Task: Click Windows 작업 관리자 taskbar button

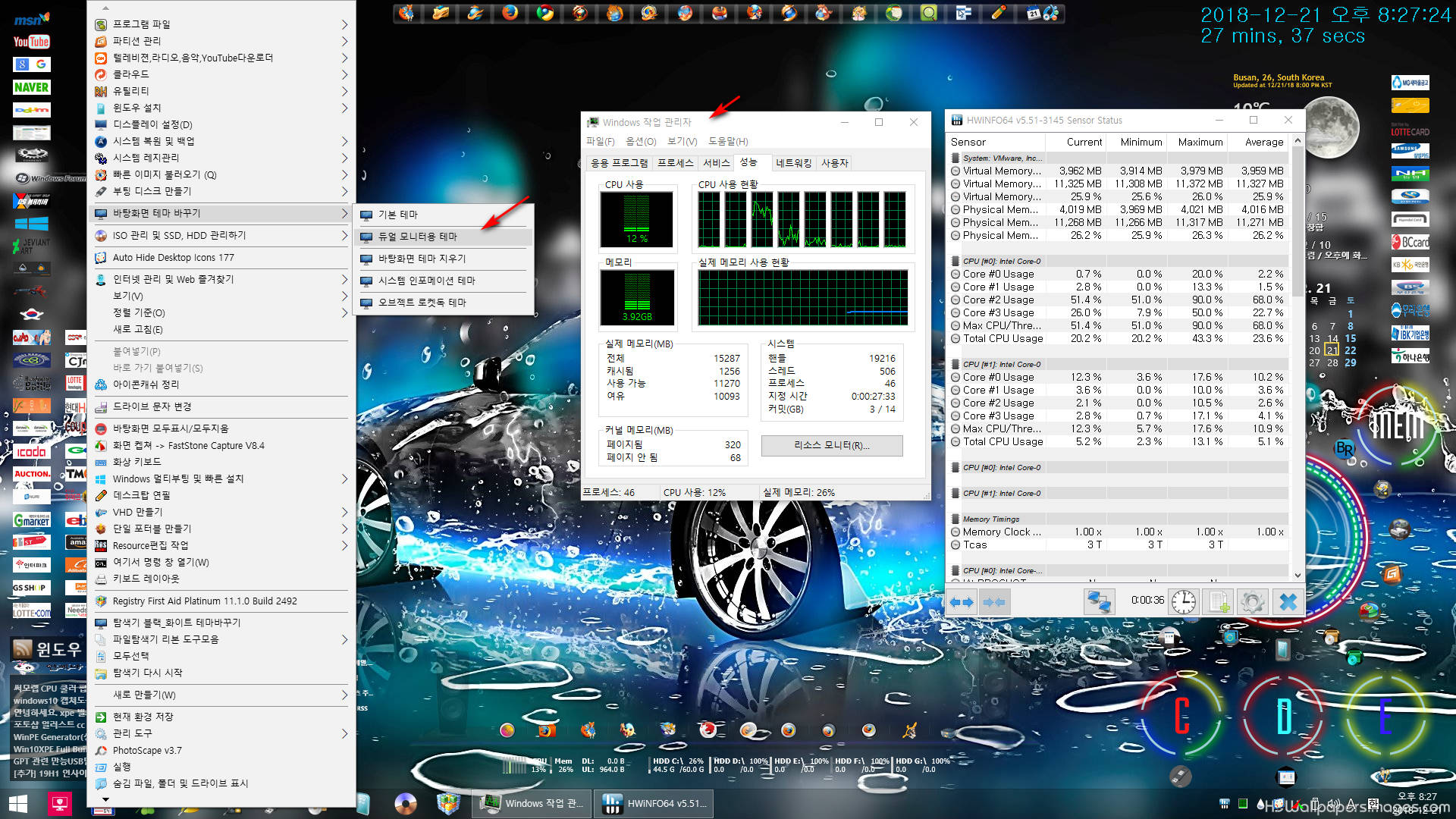Action: click(532, 804)
